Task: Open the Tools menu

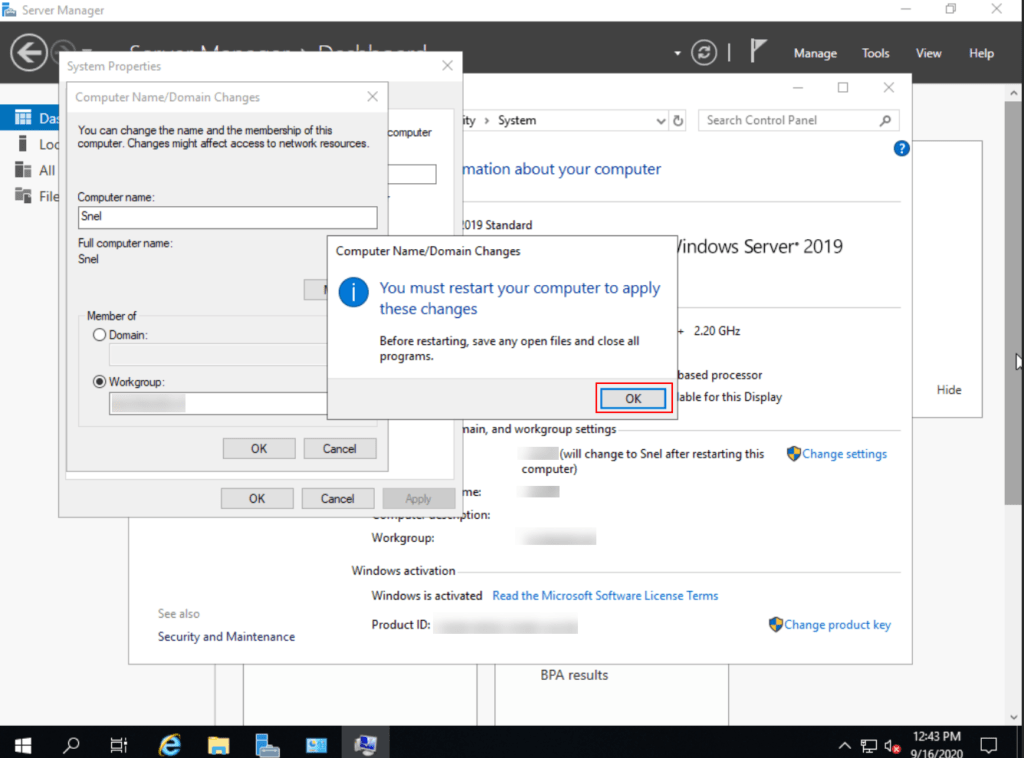Action: [875, 53]
